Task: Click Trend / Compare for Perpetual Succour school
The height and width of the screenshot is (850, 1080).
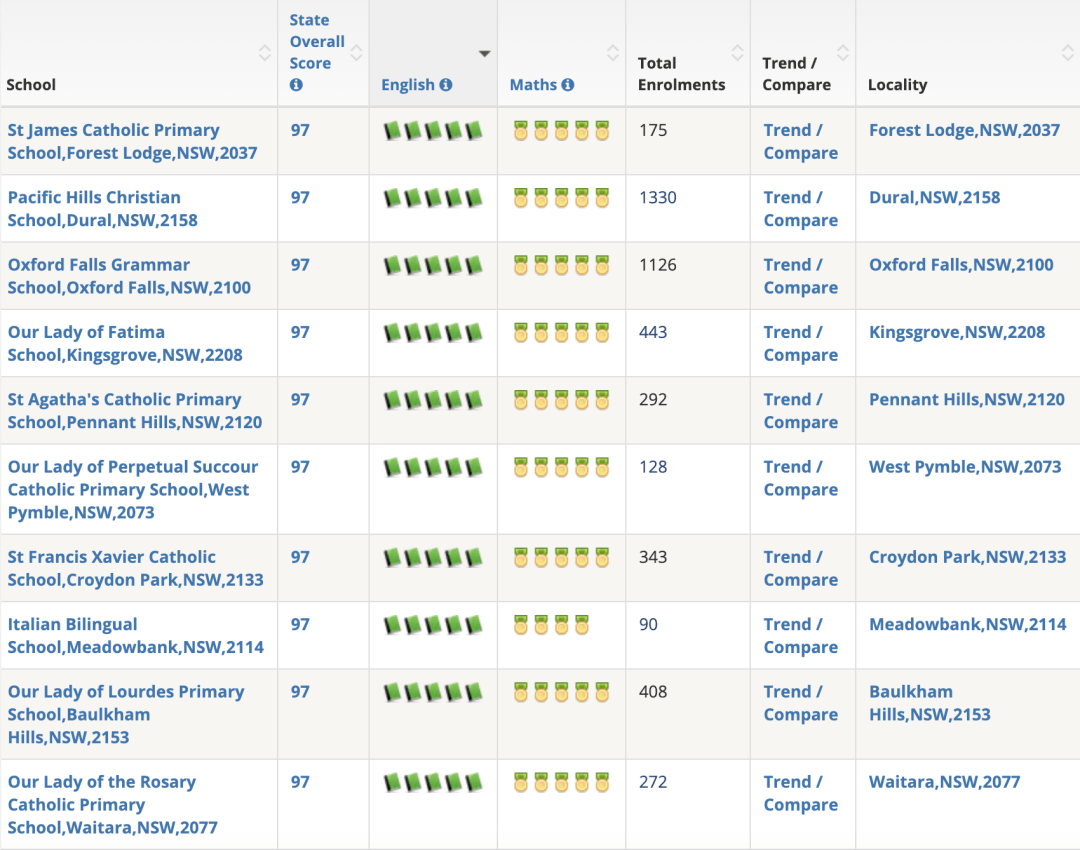Action: tap(800, 479)
